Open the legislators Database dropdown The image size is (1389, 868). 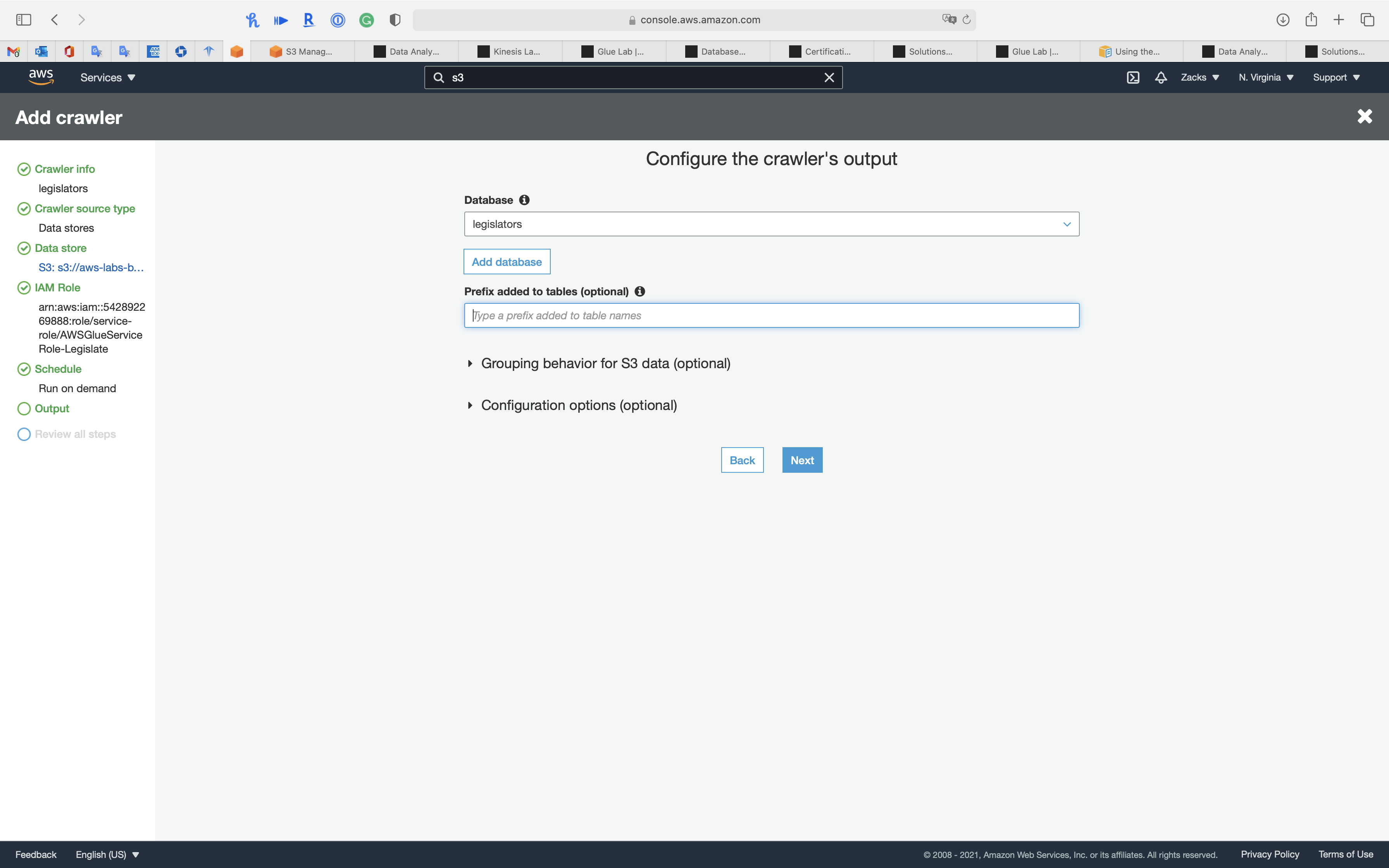tap(771, 224)
